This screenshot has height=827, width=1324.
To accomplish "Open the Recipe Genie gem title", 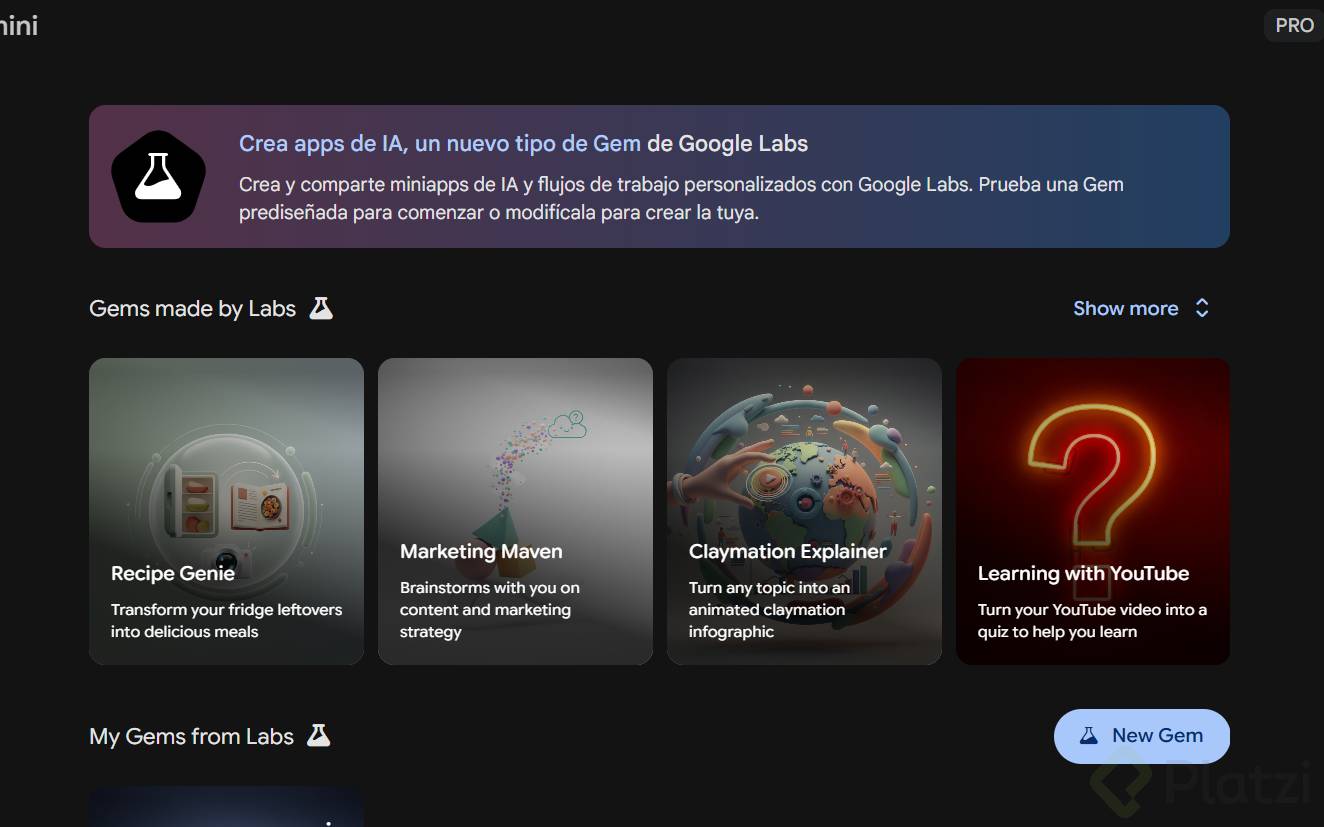I will click(x=173, y=573).
